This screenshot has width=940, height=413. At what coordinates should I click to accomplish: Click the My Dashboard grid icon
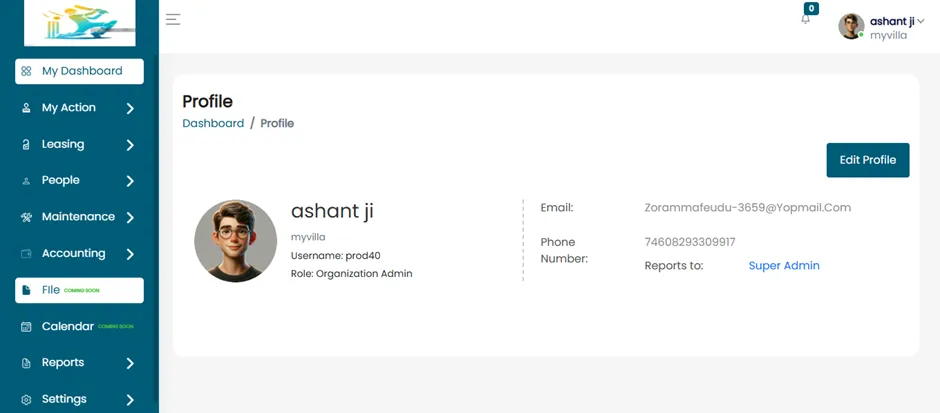point(26,71)
